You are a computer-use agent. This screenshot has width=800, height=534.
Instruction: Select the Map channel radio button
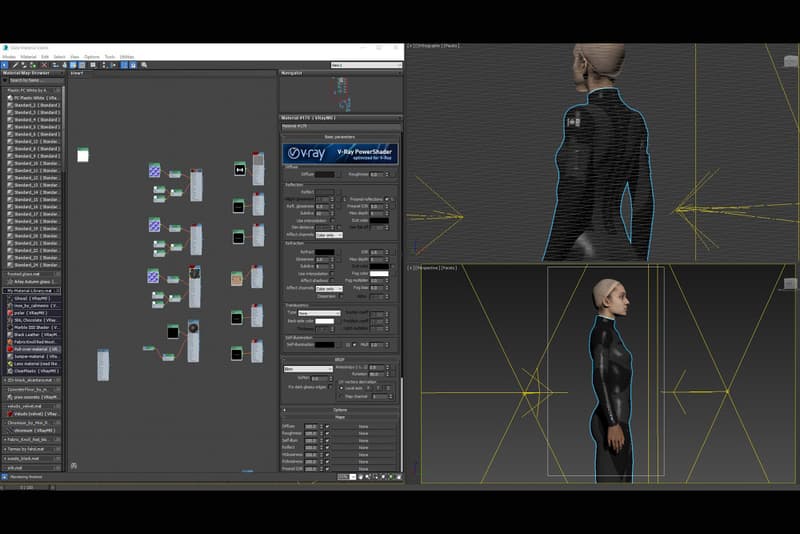point(341,396)
